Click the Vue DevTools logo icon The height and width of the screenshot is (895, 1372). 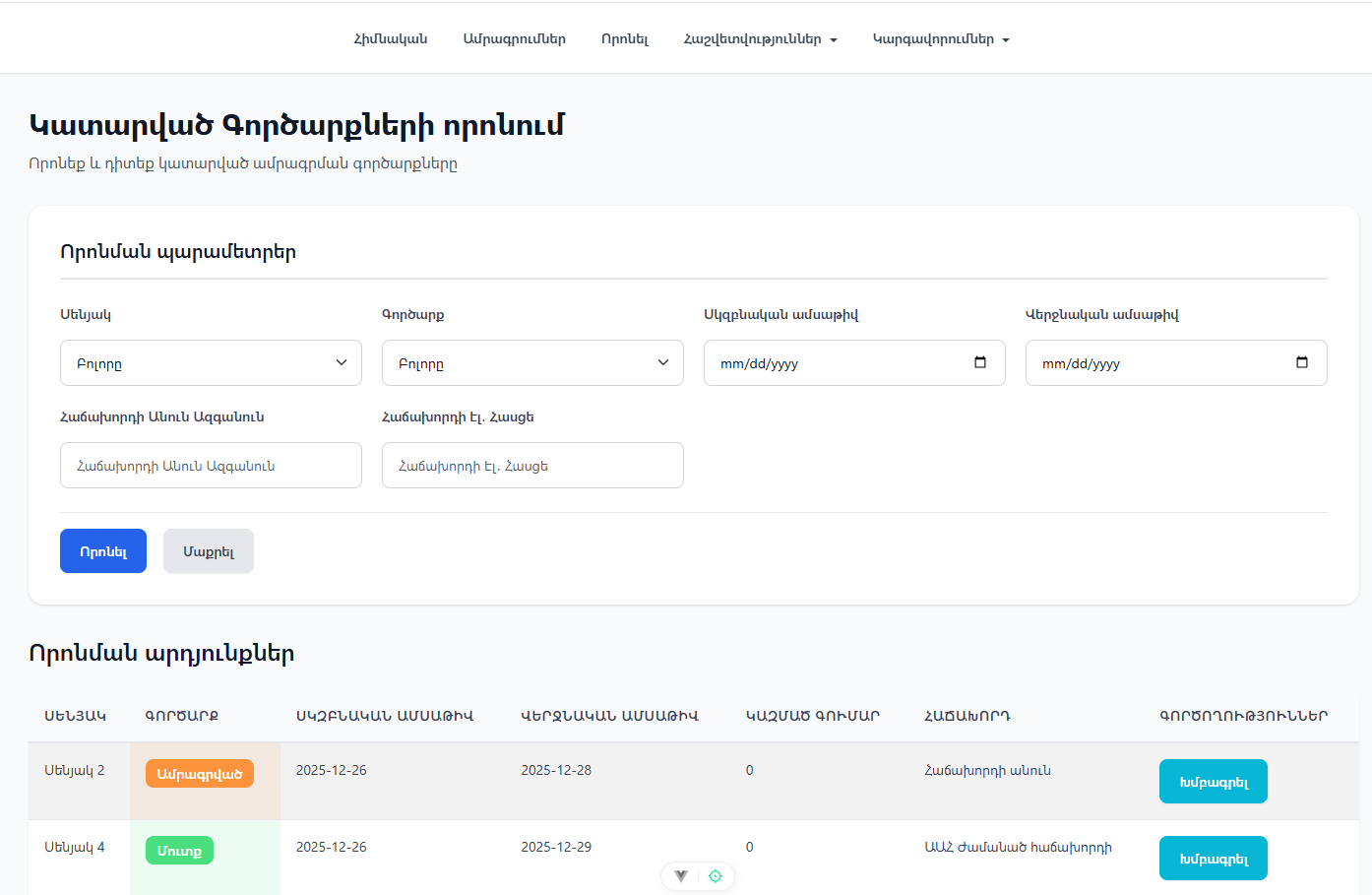click(681, 876)
